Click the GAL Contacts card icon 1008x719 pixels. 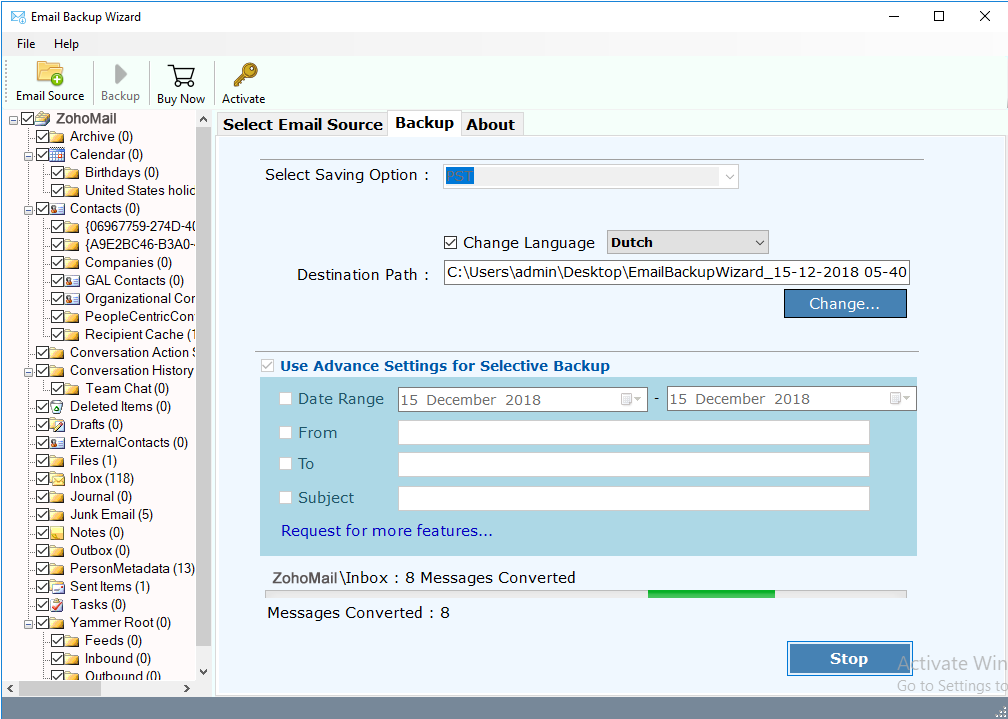coord(73,280)
